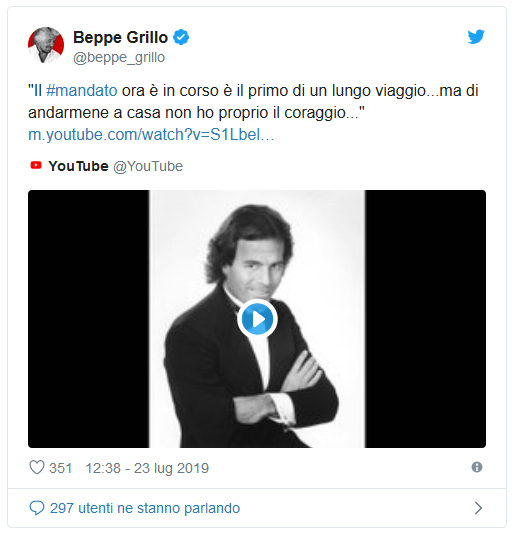Open the Beppe Grillo display name
The image size is (513, 536).
(120, 37)
